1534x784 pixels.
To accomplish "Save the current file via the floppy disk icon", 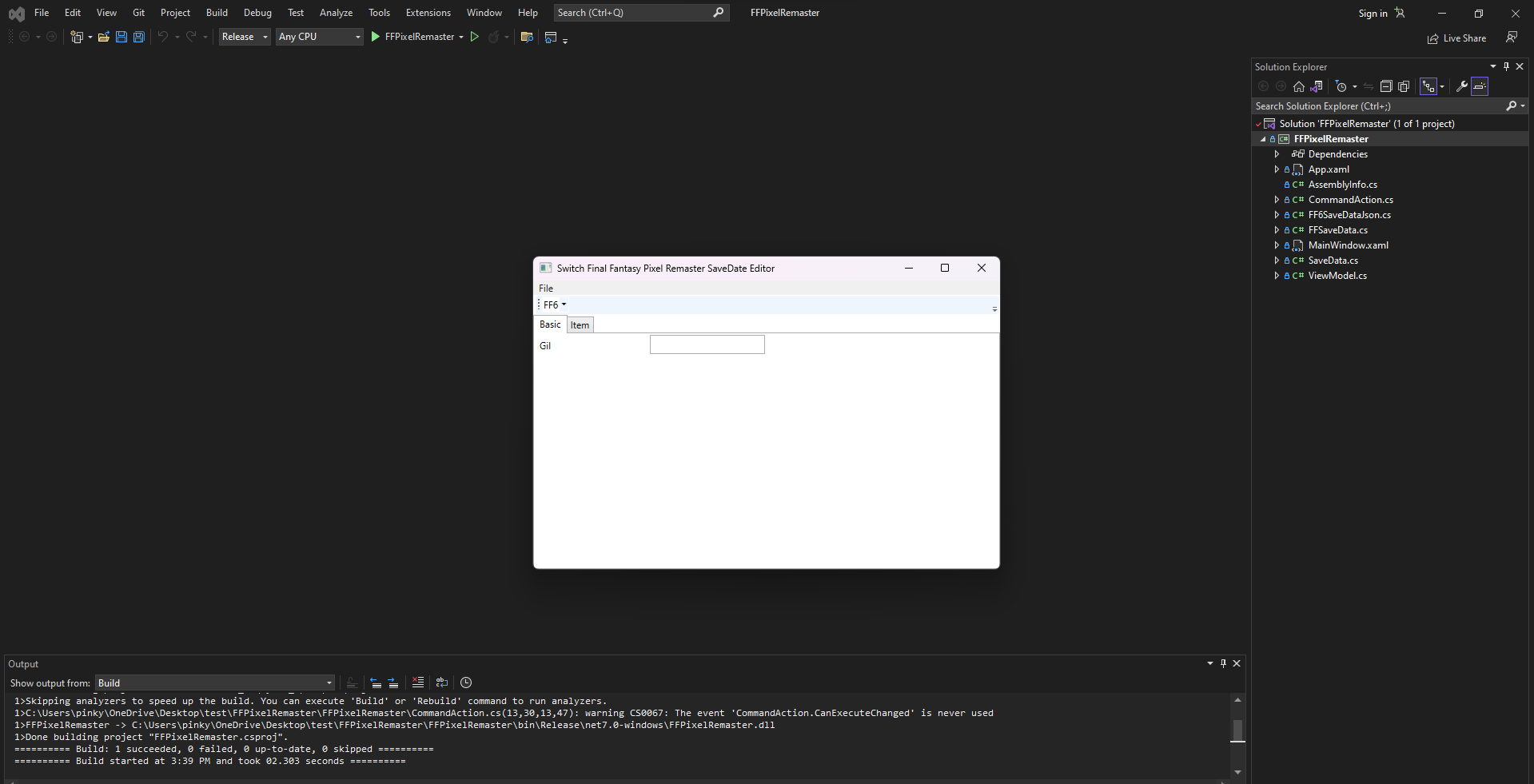I will coord(122,37).
